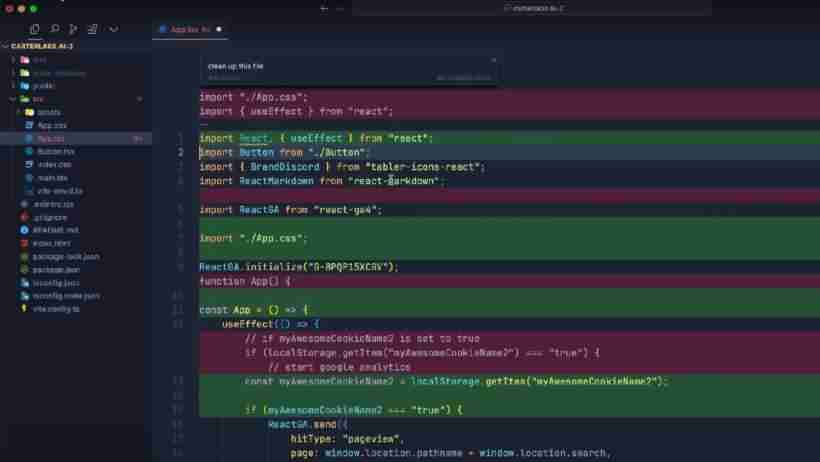Open the Extensions view icon

point(93,30)
